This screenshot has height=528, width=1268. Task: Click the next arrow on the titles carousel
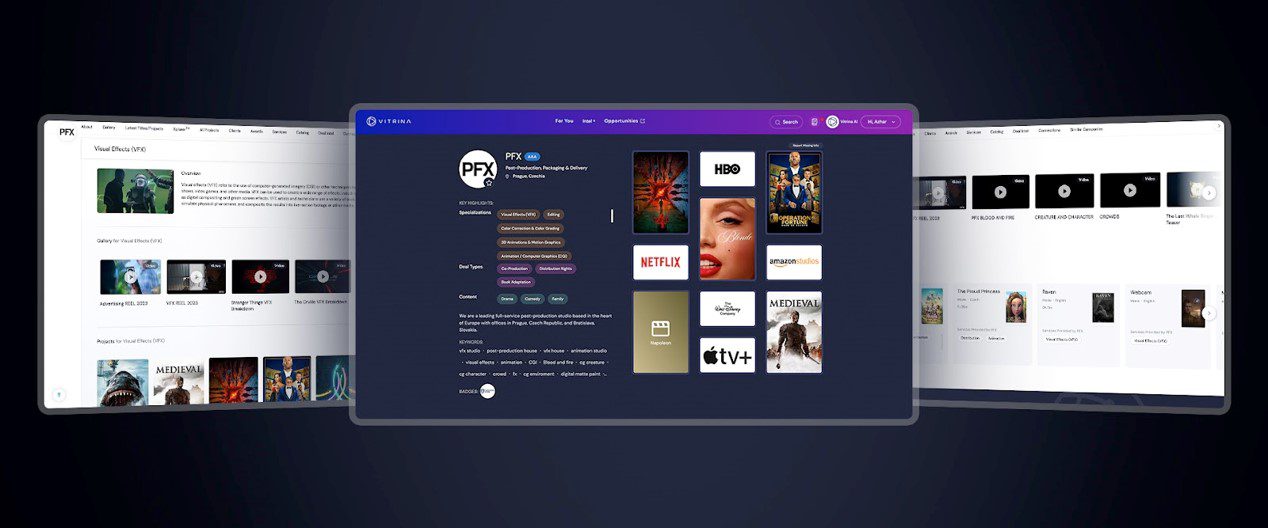[x=1209, y=313]
